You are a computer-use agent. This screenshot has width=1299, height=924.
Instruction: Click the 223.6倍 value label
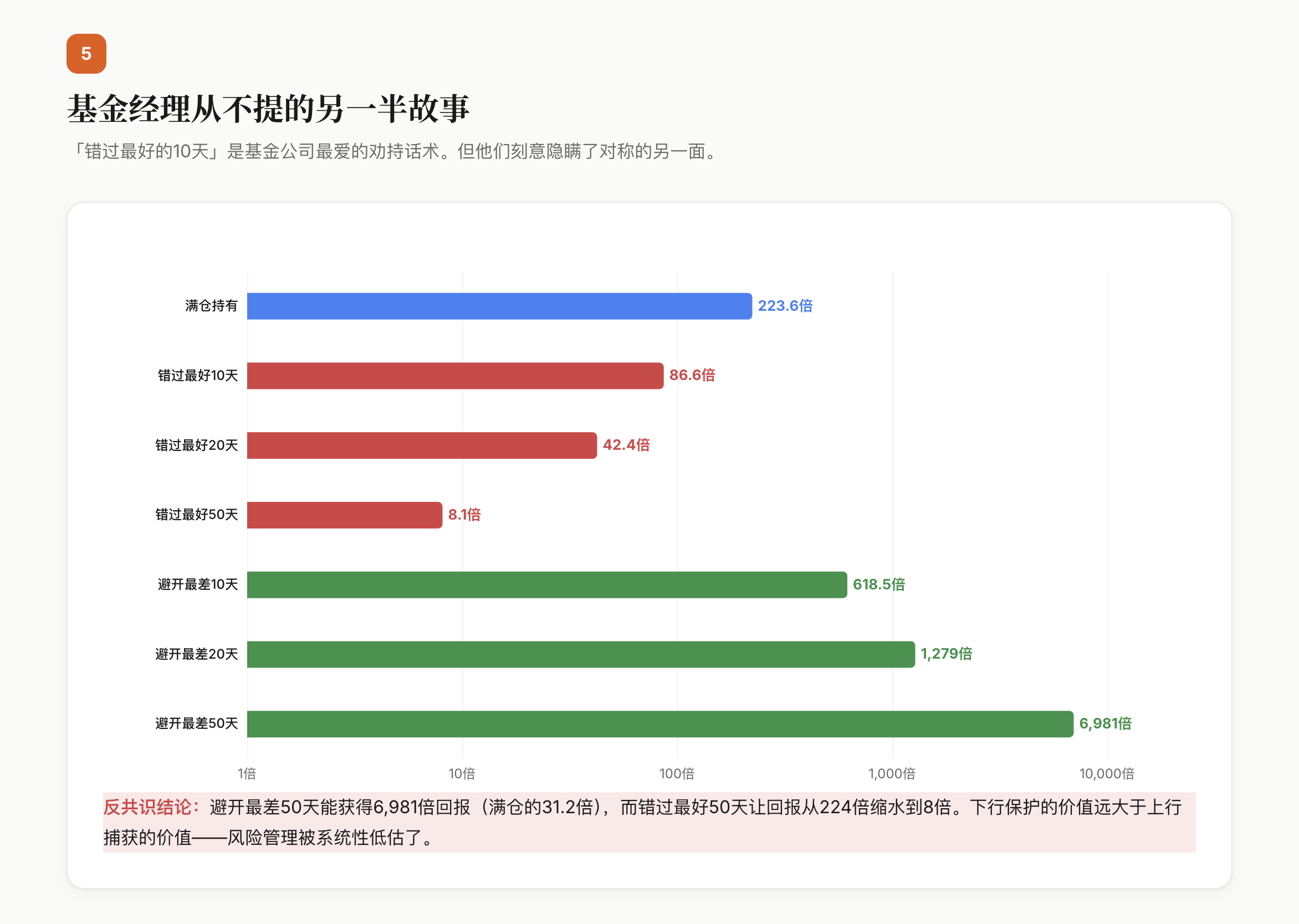click(785, 306)
